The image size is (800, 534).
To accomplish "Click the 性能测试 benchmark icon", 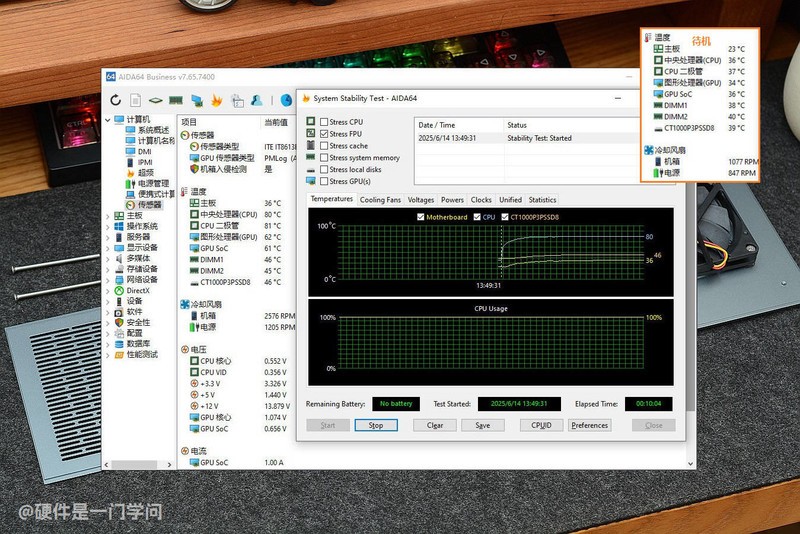I will point(119,354).
